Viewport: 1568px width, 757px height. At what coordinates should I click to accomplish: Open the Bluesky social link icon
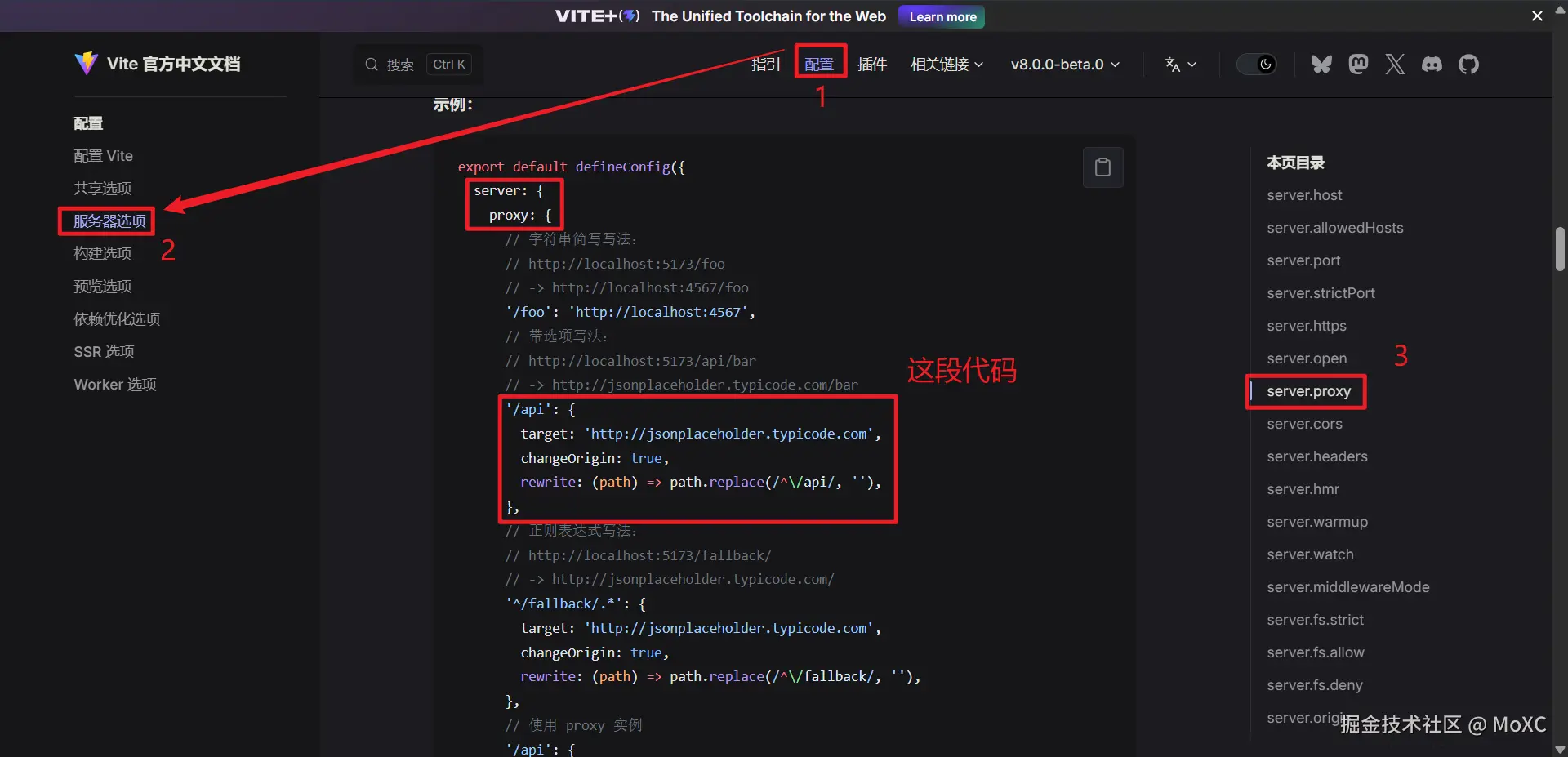(1321, 65)
